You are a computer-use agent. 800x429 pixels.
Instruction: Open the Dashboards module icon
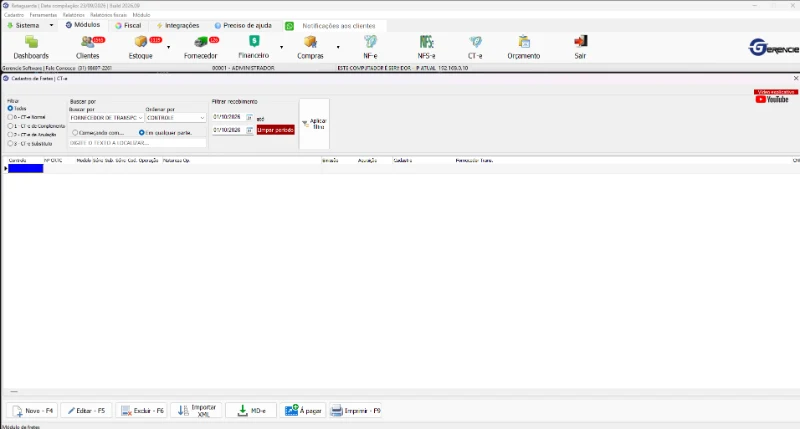tap(31, 42)
